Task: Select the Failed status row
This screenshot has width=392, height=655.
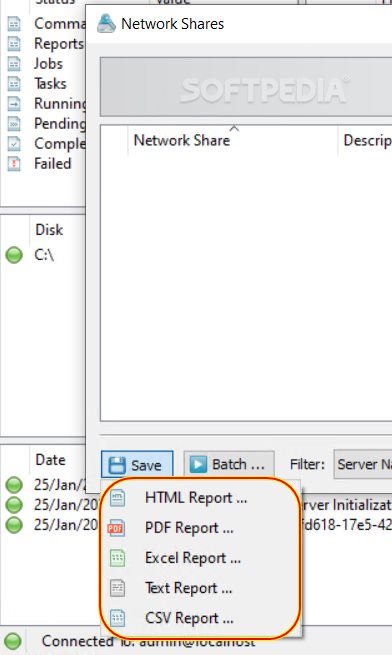Action: click(43, 163)
